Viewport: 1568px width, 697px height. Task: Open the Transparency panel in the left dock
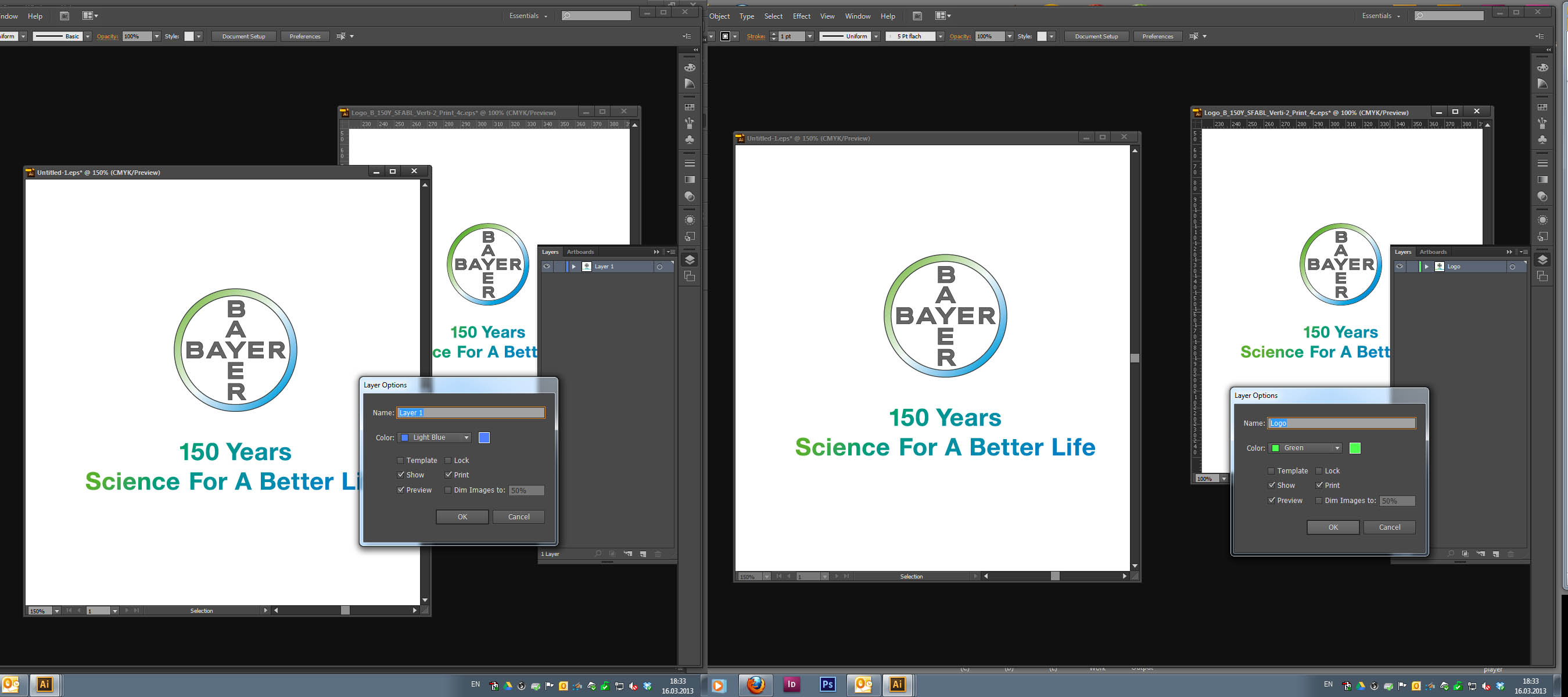(x=690, y=196)
